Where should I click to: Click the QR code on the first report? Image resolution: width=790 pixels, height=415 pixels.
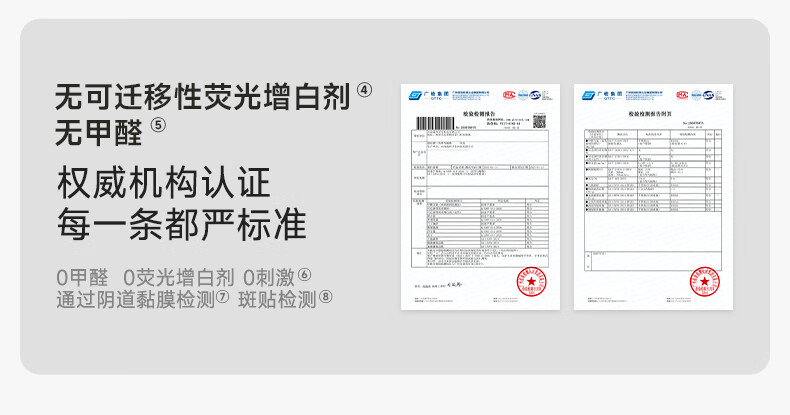click(x=539, y=121)
